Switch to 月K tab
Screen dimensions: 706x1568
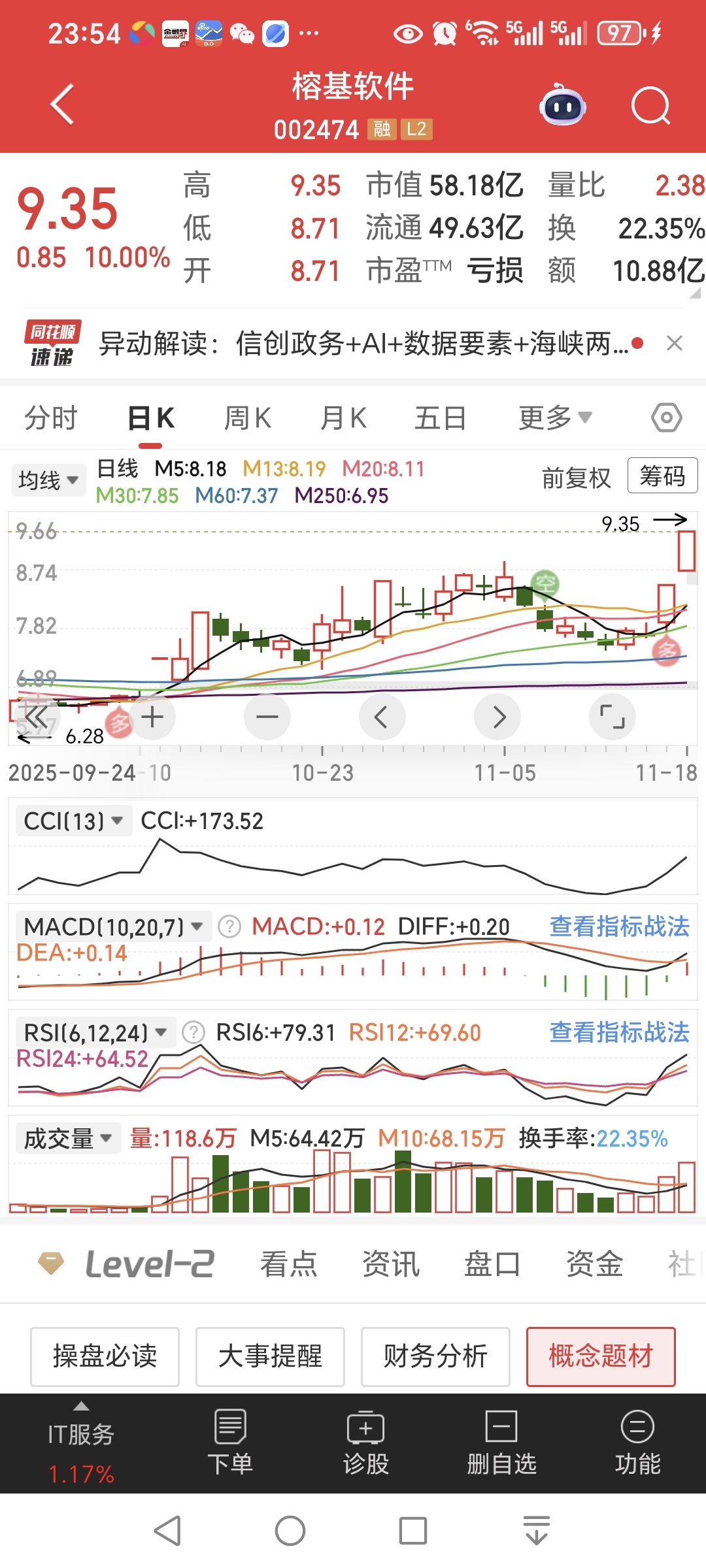point(343,417)
